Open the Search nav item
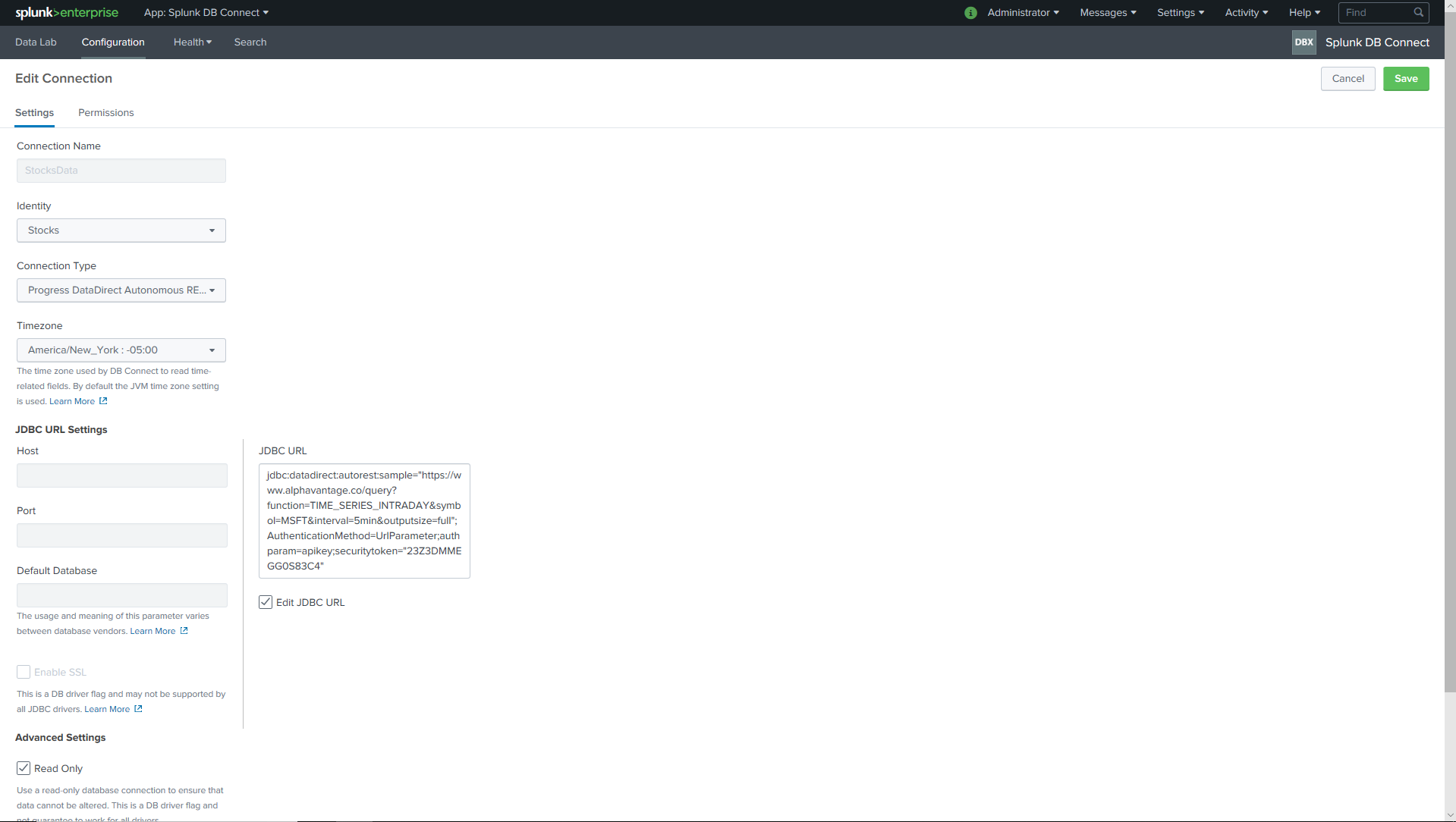Screen dimensions: 1456x822 pyautogui.click(x=250, y=42)
